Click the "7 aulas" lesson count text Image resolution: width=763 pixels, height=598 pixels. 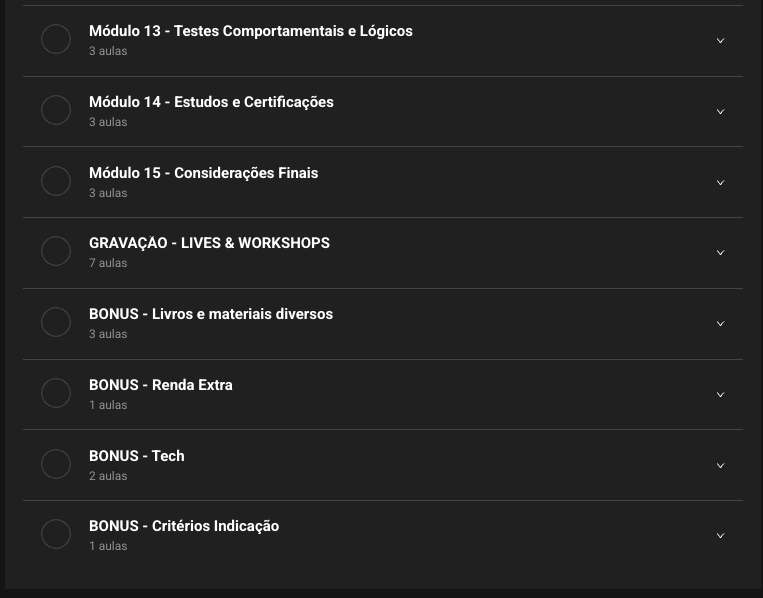coord(108,263)
